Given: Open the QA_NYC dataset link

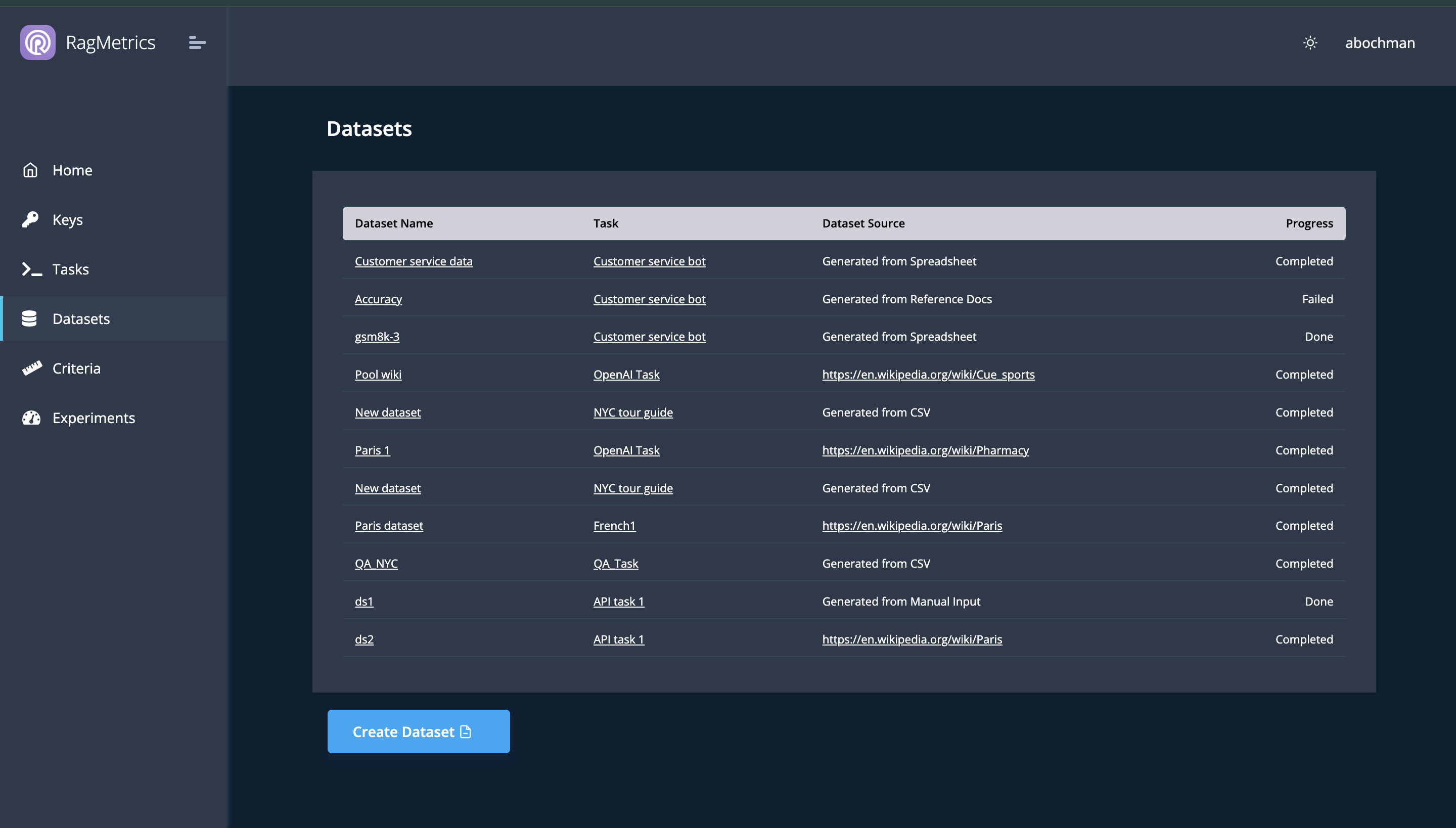Looking at the screenshot, I should click(376, 563).
